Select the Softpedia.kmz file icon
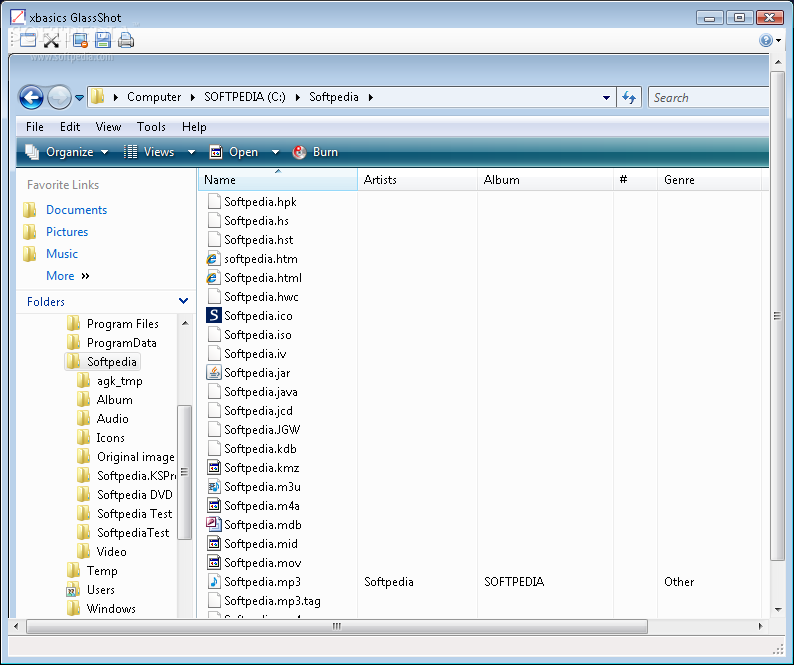794x665 pixels. point(214,467)
